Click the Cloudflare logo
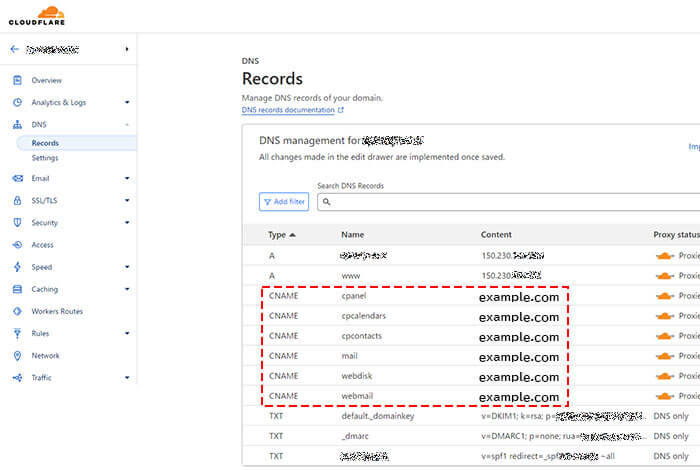This screenshot has width=700, height=470. [37, 16]
